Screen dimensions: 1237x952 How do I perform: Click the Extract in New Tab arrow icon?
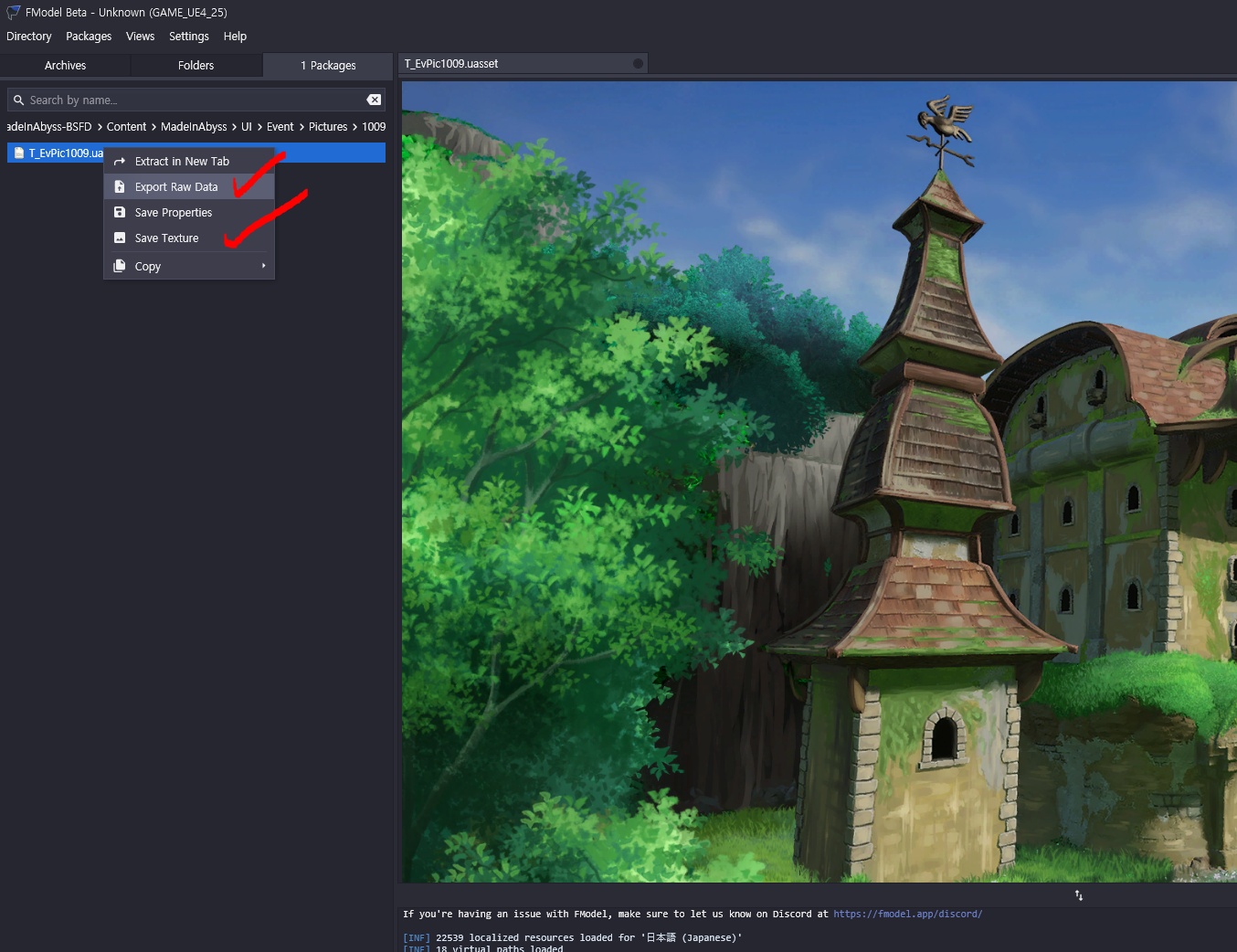(119, 162)
